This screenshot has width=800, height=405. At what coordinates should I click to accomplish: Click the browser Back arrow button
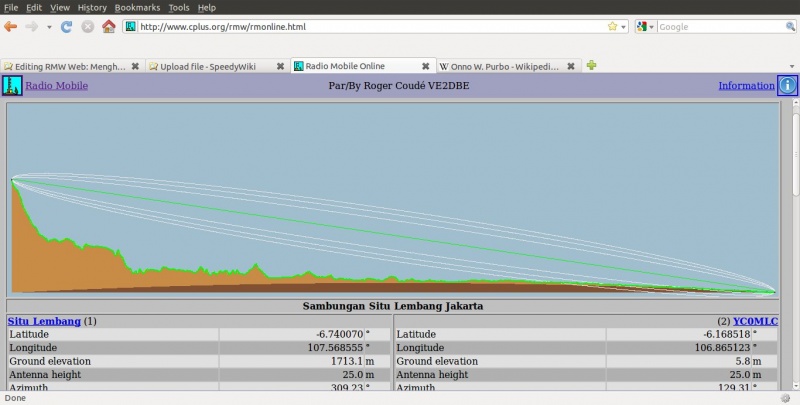11,26
